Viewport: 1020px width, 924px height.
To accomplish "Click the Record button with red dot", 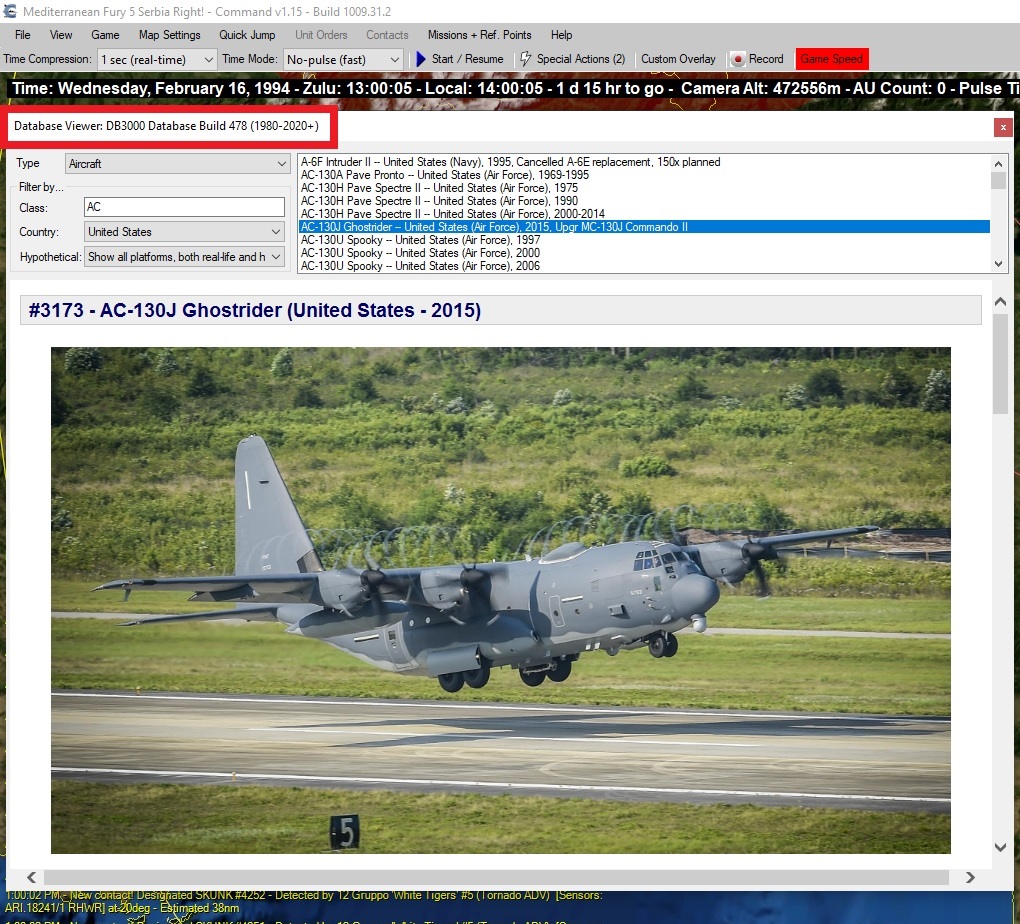I will tap(758, 59).
